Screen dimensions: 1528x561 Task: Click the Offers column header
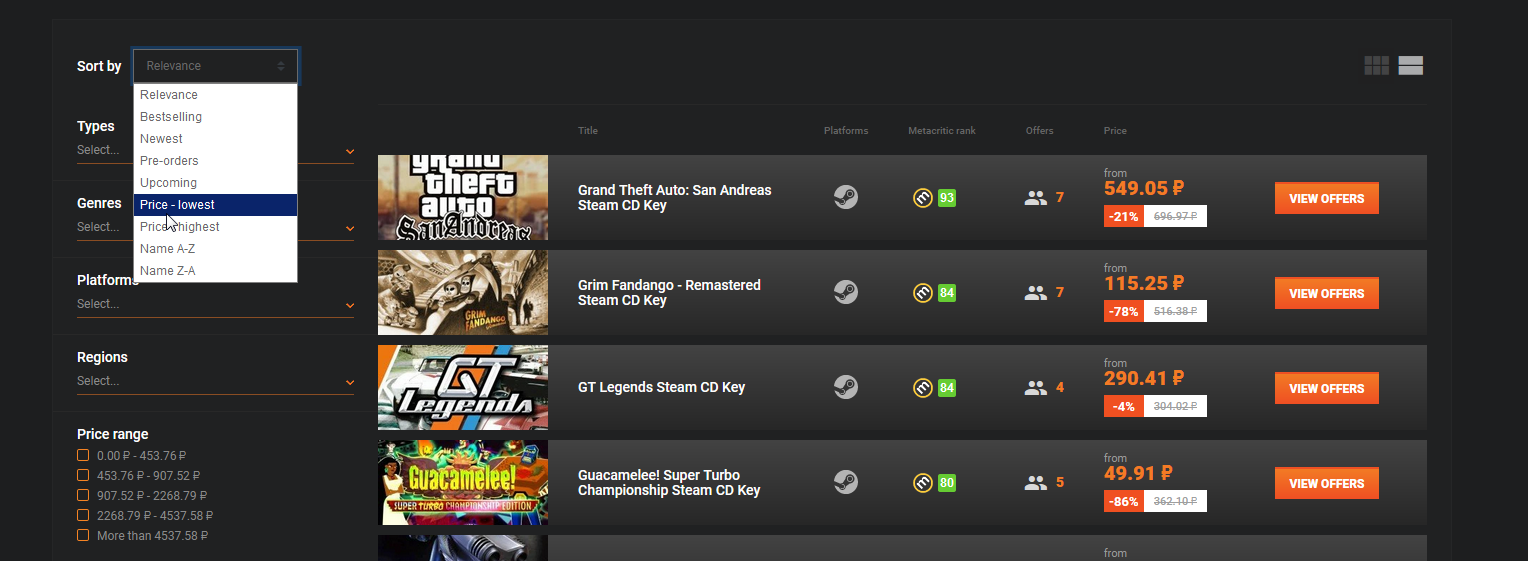[1039, 131]
